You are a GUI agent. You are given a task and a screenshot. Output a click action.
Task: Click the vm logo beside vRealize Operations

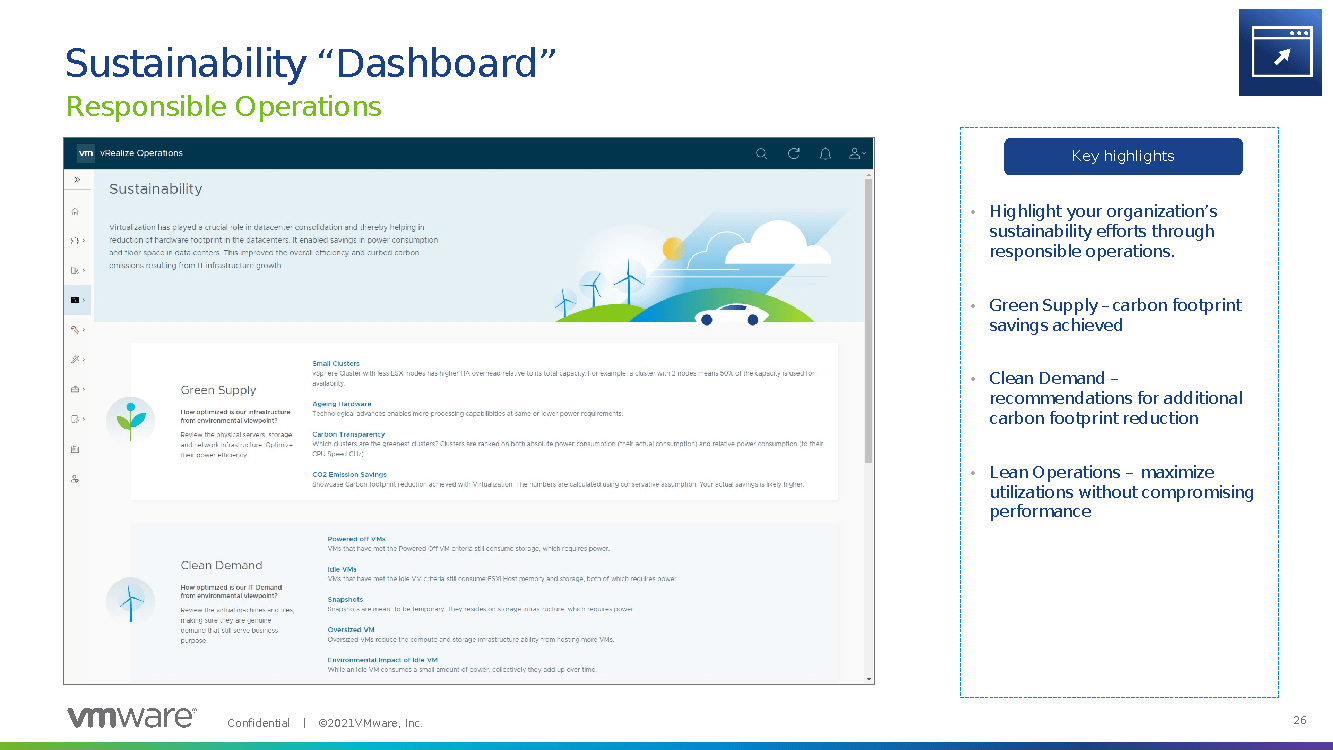click(86, 154)
